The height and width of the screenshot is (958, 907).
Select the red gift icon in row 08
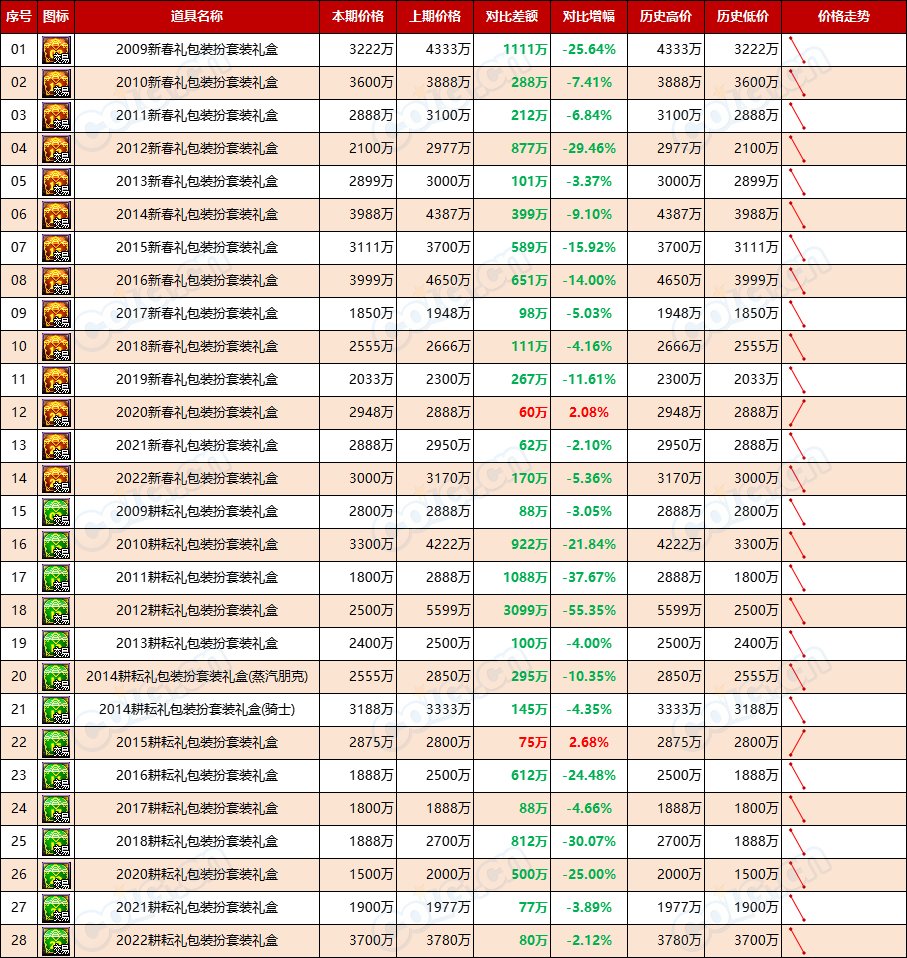[56, 281]
